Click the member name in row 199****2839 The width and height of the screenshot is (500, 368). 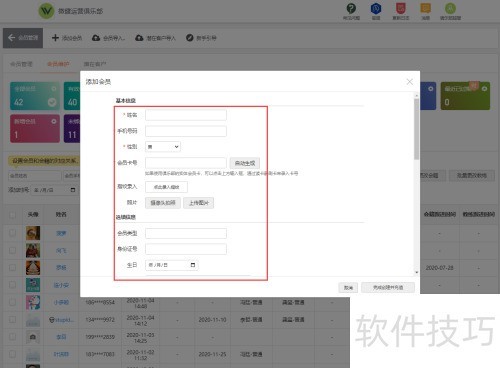coord(61,337)
